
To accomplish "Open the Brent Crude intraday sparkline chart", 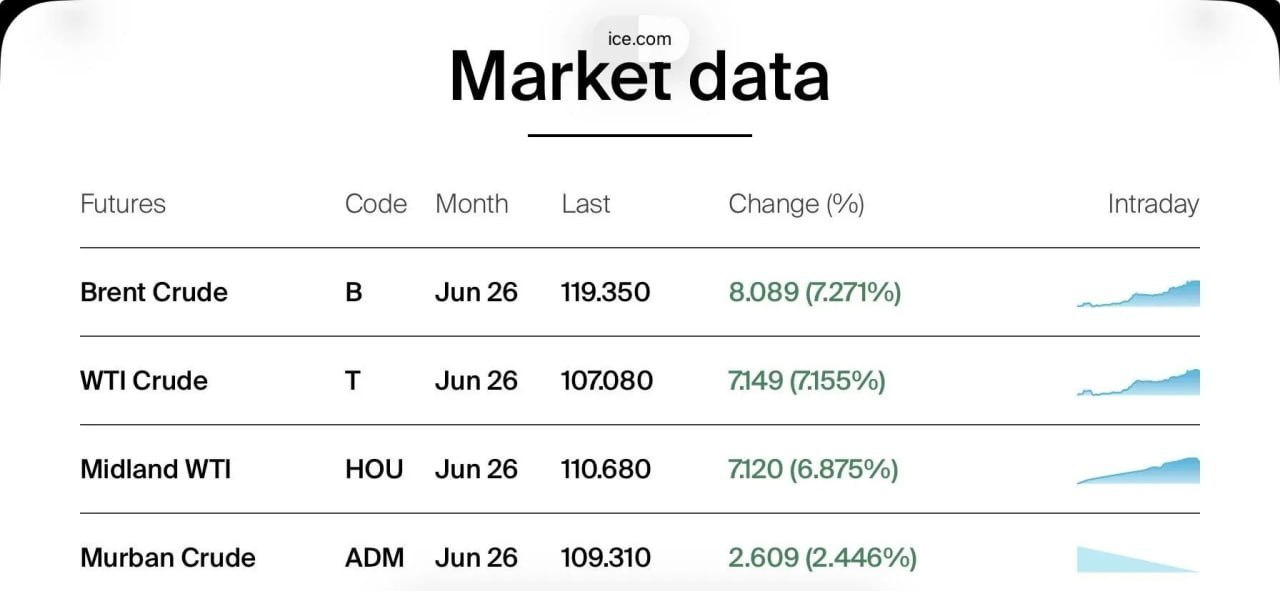I will coord(1138,294).
